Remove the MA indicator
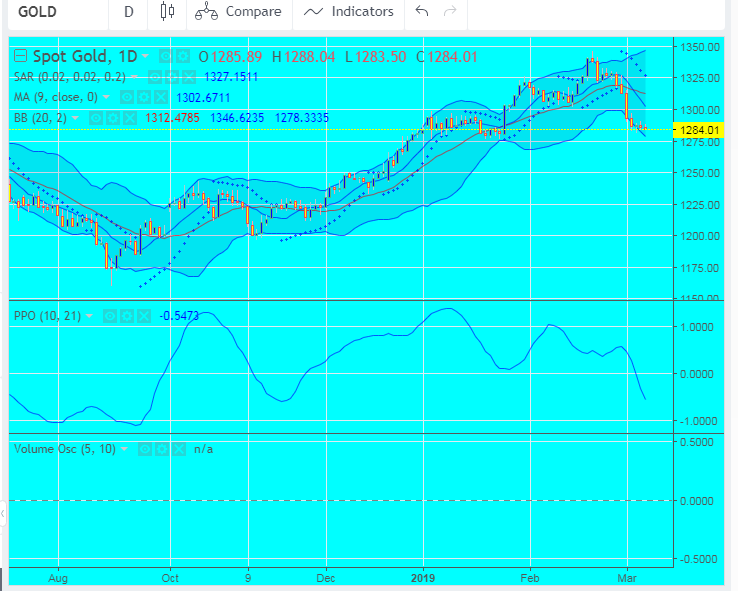The width and height of the screenshot is (738, 591). pos(160,97)
